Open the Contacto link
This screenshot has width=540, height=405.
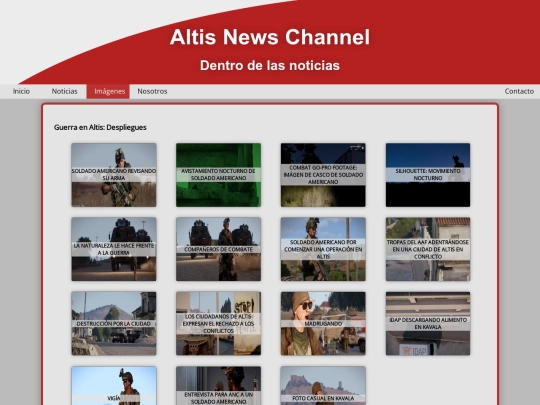click(x=519, y=91)
